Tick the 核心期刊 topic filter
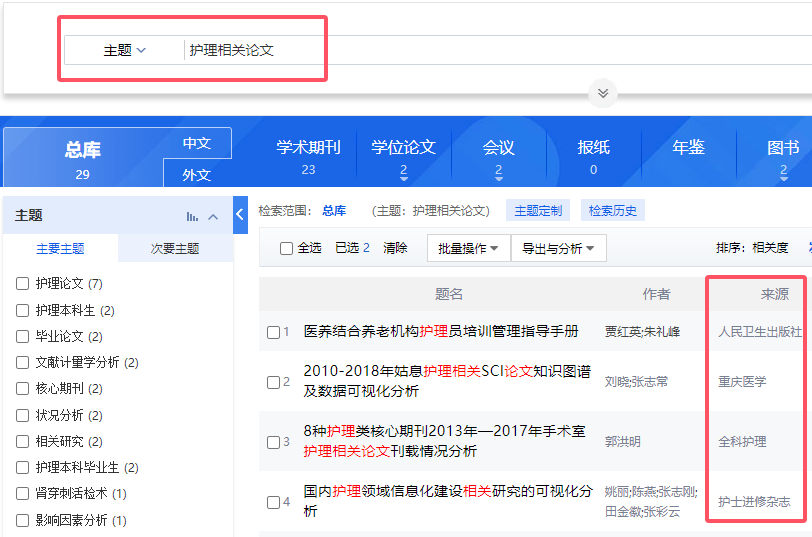 click(x=22, y=388)
